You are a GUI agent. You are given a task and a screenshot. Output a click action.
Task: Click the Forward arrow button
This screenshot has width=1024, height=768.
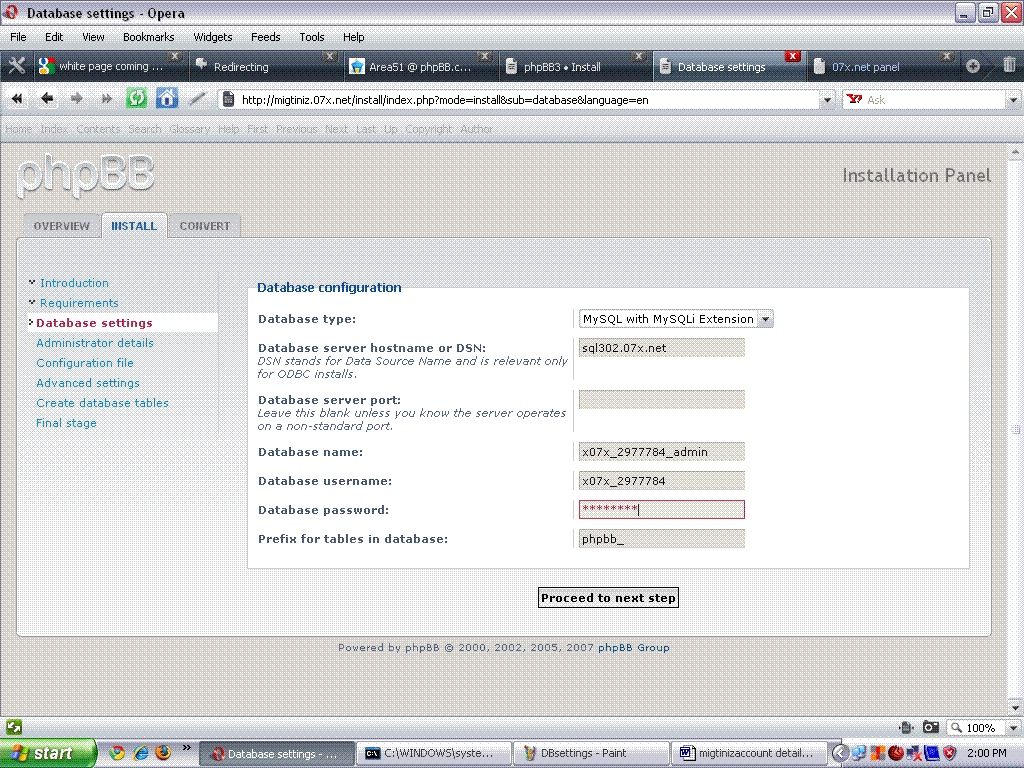76,99
